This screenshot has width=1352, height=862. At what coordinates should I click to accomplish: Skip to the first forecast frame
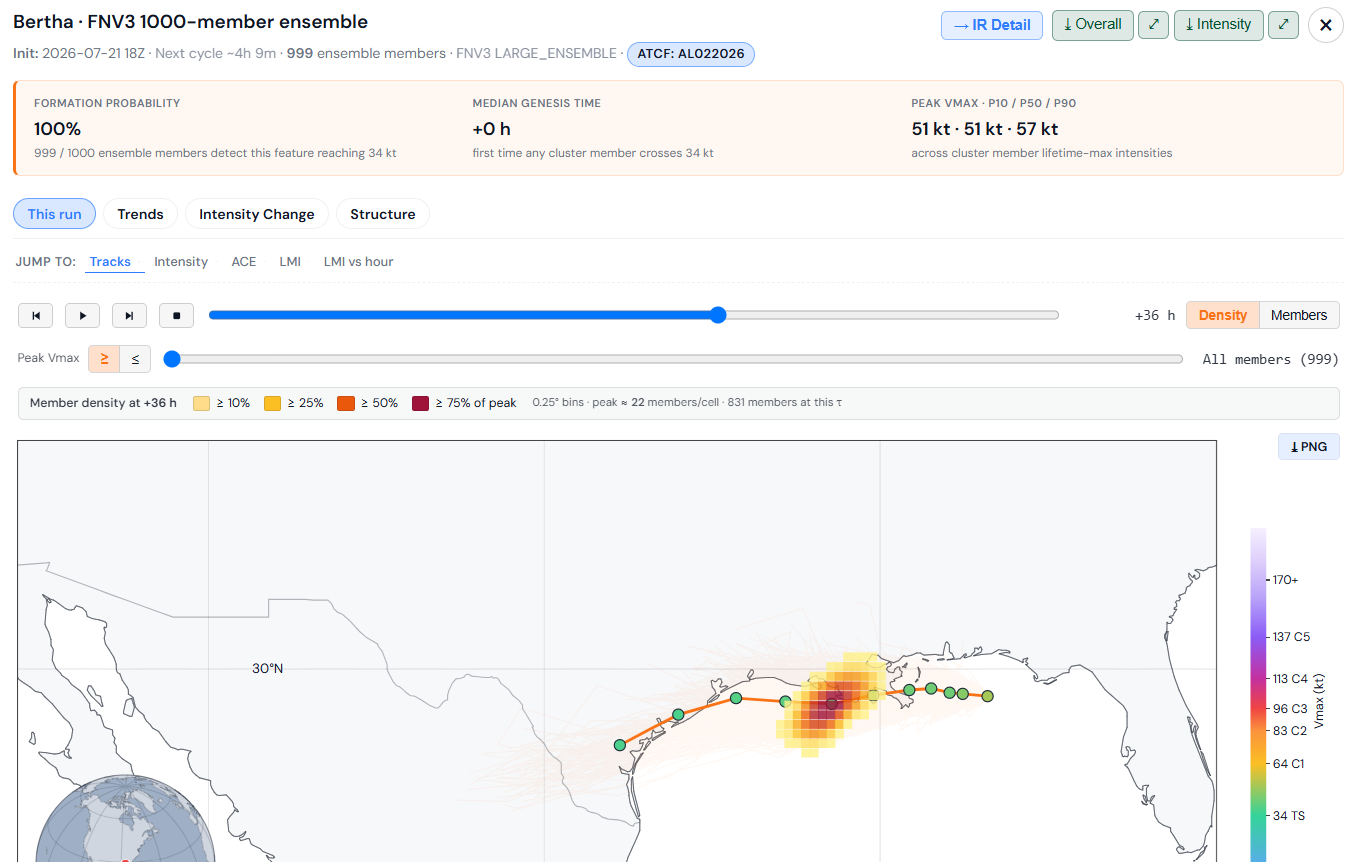coord(36,315)
